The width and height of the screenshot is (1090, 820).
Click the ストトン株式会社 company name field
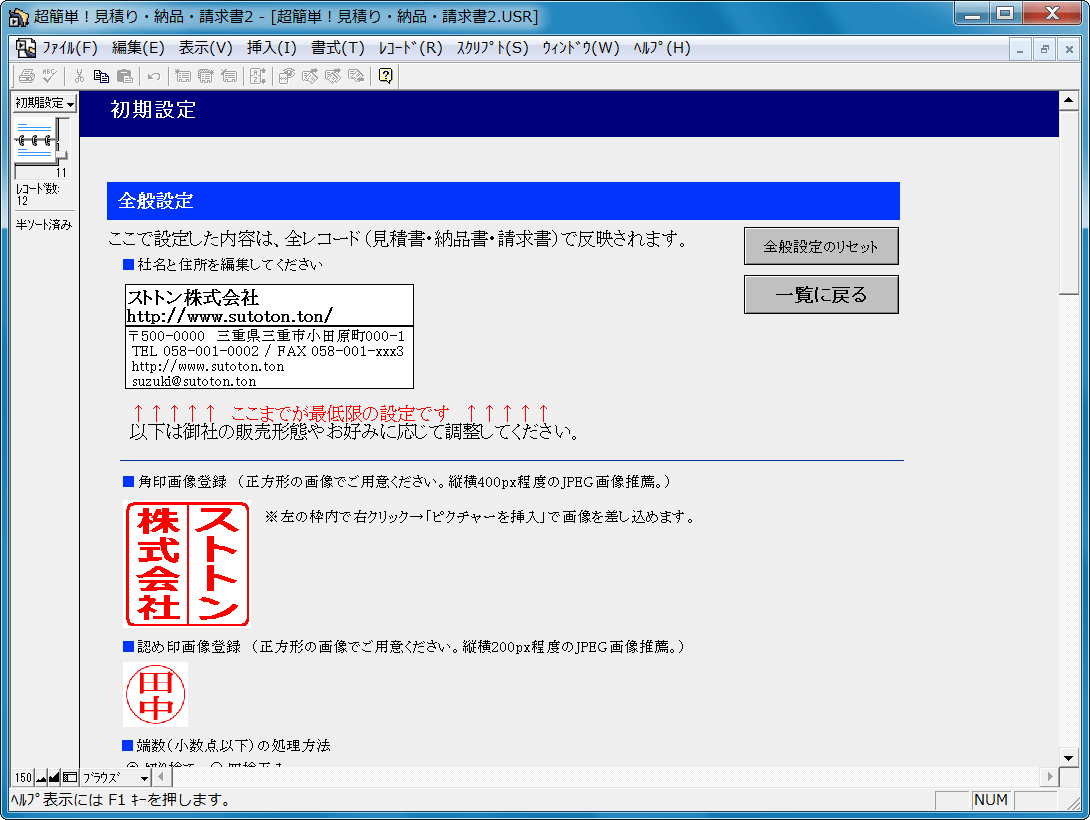[x=270, y=305]
